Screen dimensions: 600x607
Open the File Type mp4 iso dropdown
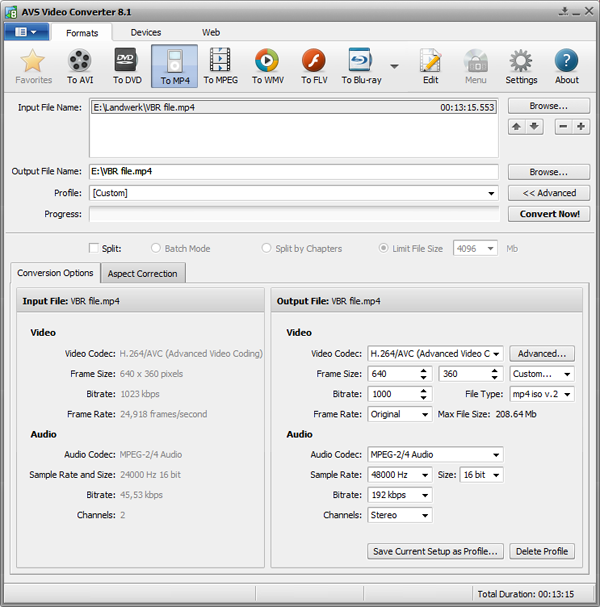[x=542, y=394]
